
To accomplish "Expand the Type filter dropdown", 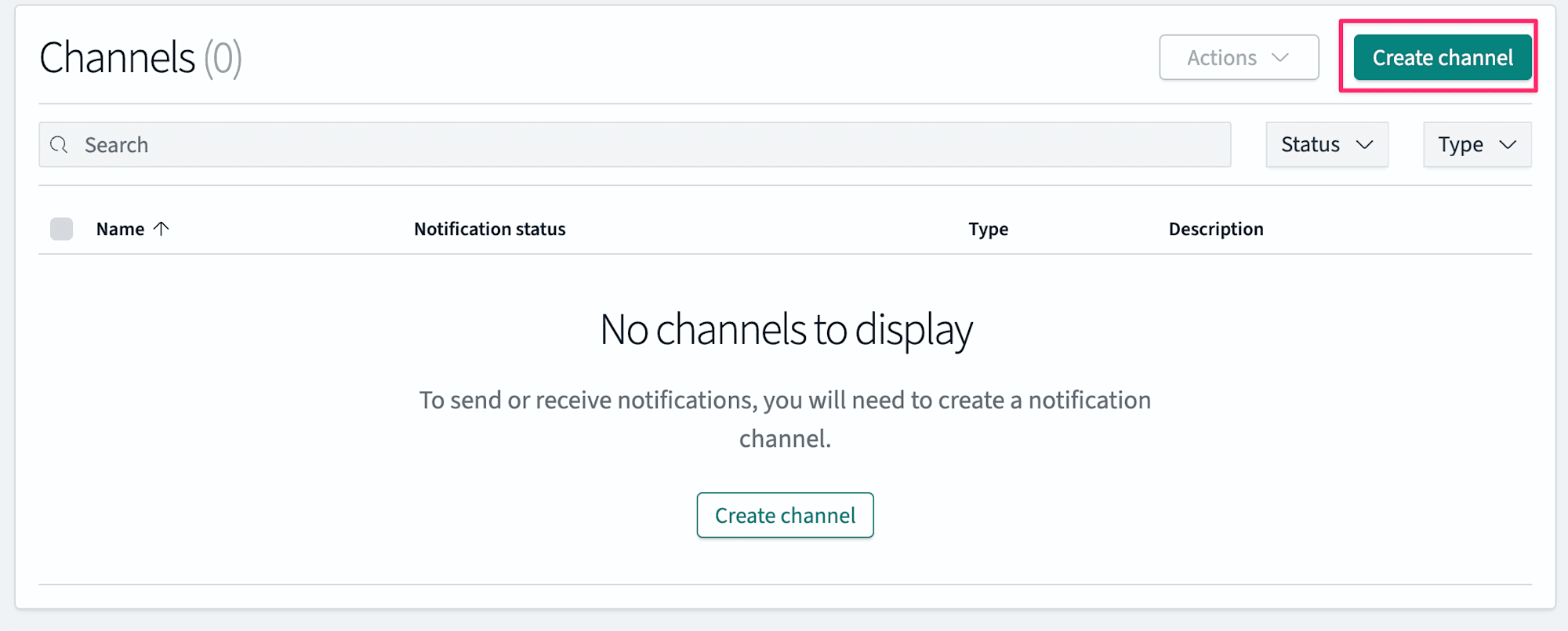I will pyautogui.click(x=1477, y=144).
